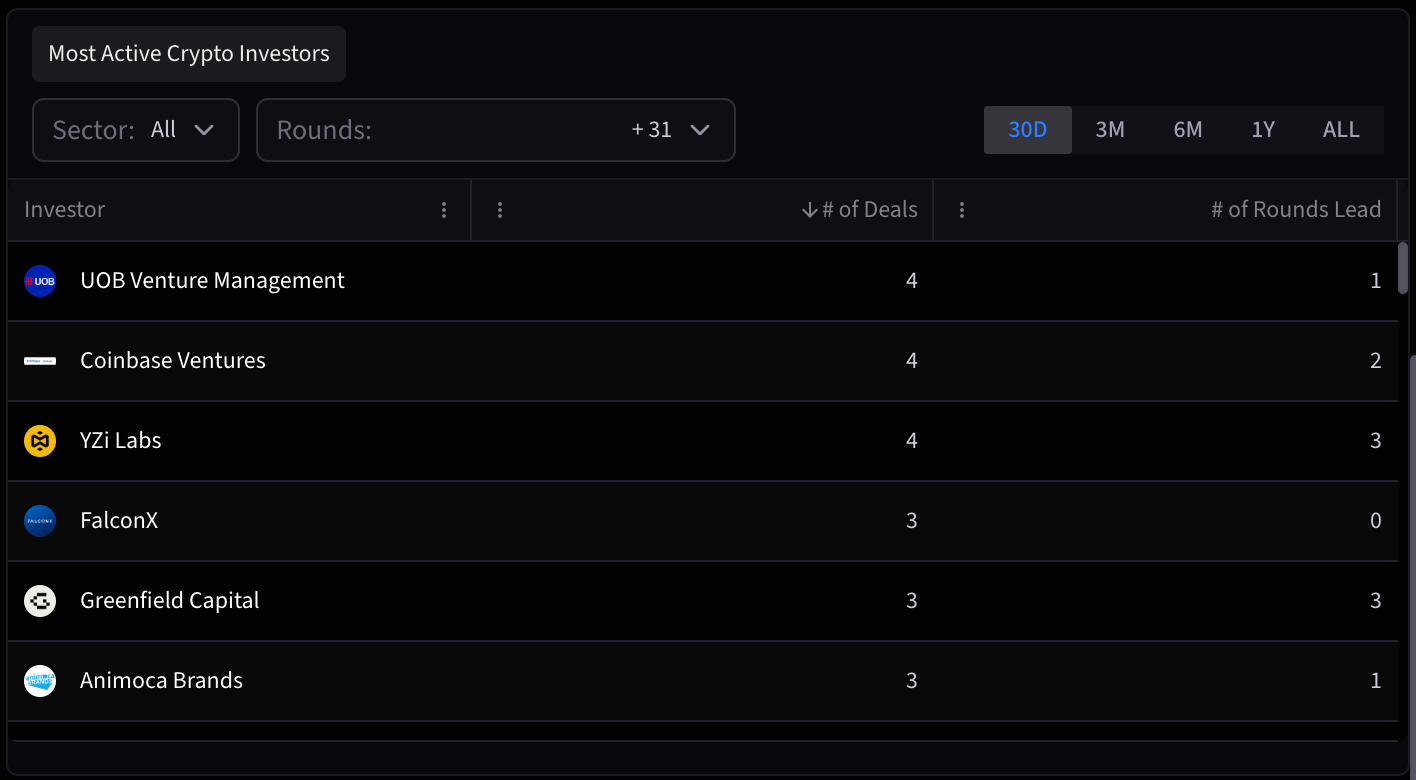Click the Most Active Crypto Investors title

pyautogui.click(x=189, y=54)
